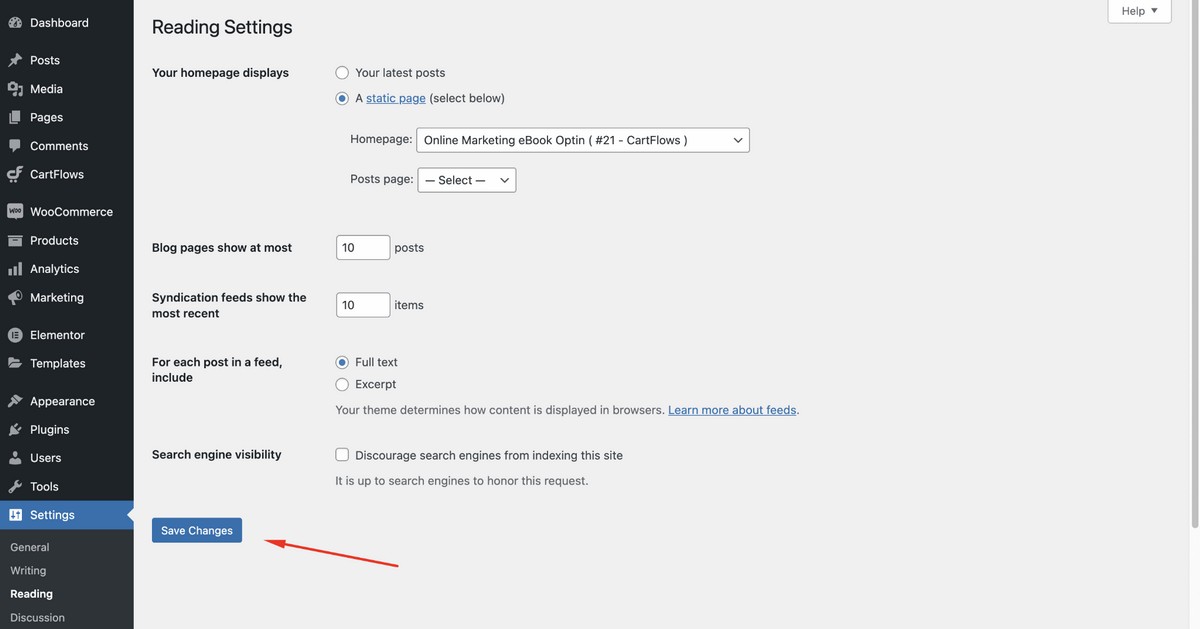Open Users menu item
This screenshot has height=629, width=1200.
67,458
